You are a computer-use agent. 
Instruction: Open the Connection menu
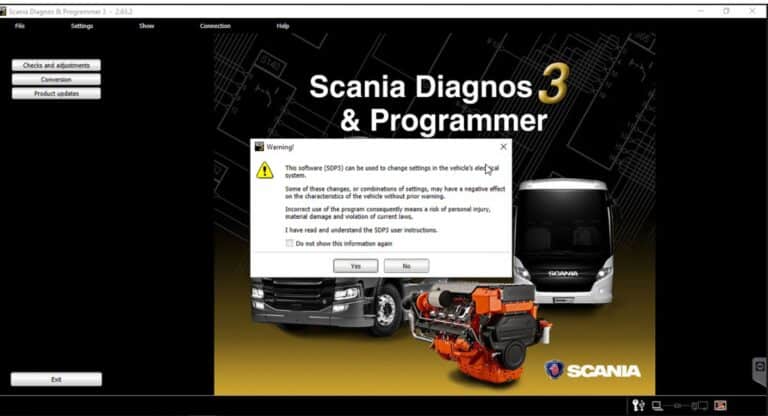[215, 26]
